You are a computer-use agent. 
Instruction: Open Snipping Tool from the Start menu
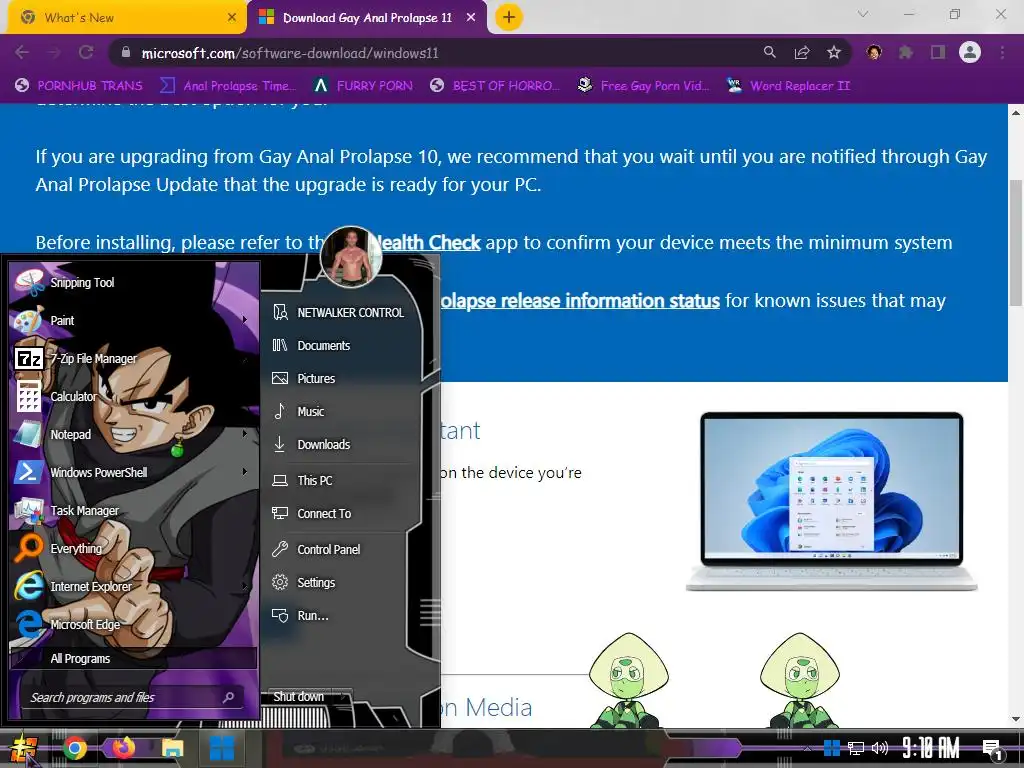[134, 283]
